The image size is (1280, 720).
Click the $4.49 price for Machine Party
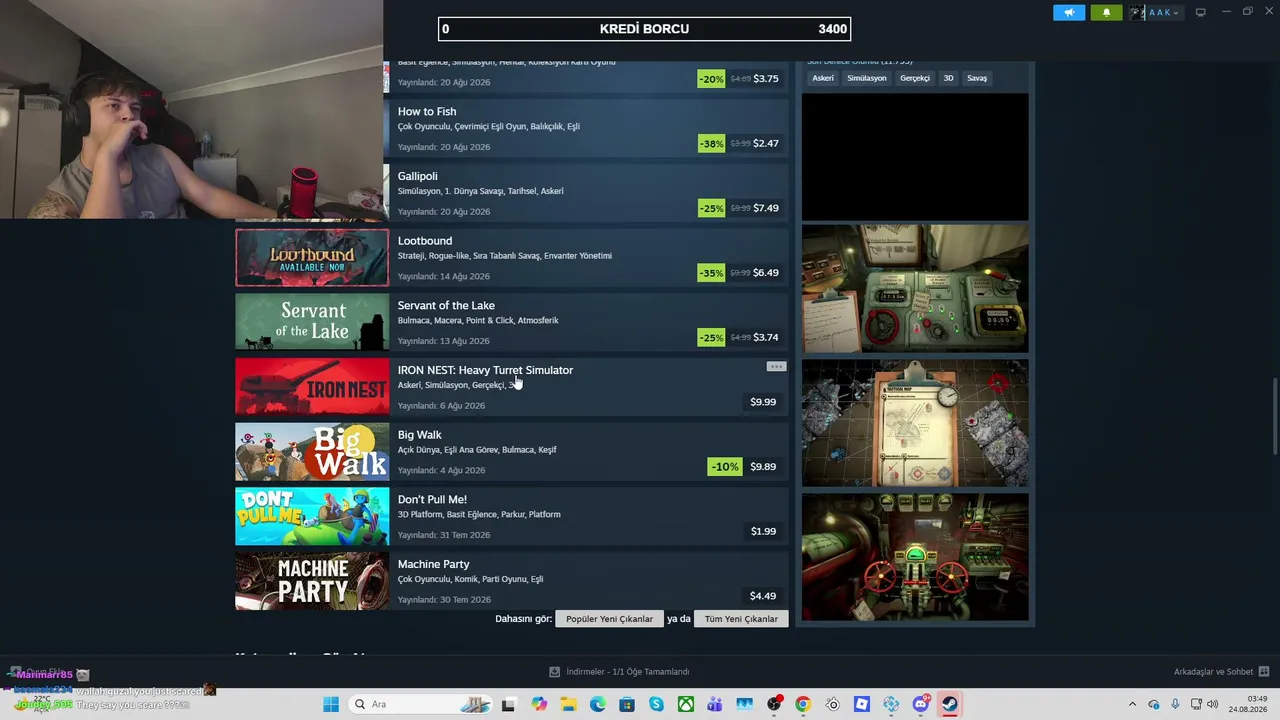click(763, 596)
